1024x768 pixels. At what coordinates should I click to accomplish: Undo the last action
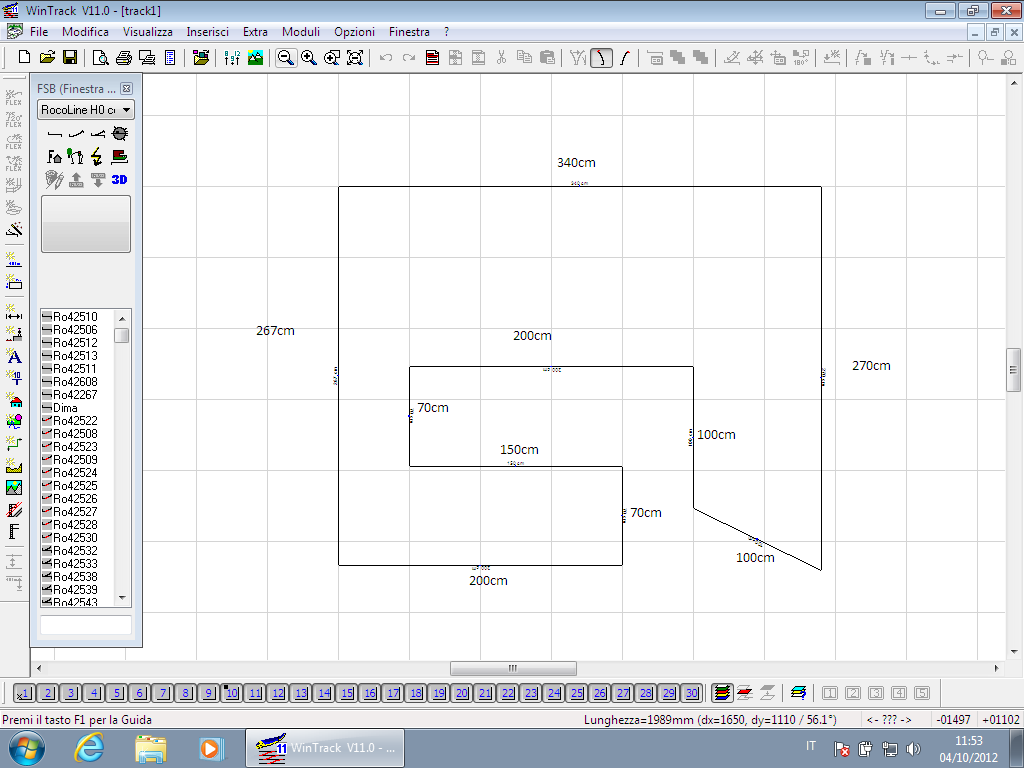pos(386,57)
